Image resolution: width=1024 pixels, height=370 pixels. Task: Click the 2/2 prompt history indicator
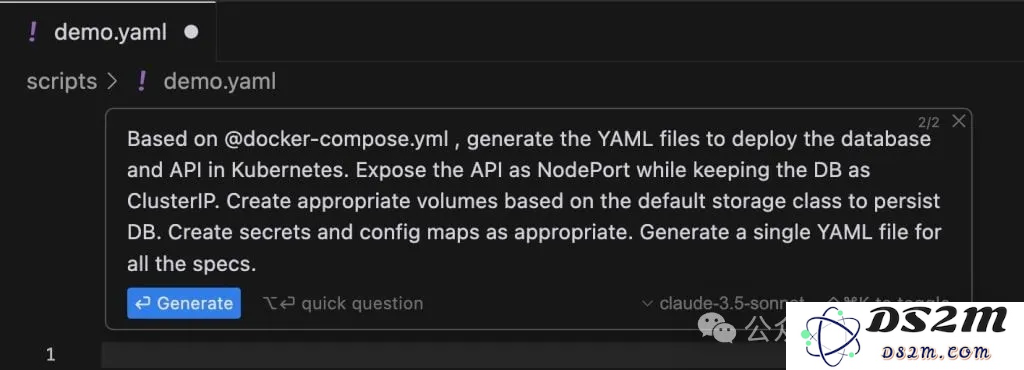click(x=929, y=122)
